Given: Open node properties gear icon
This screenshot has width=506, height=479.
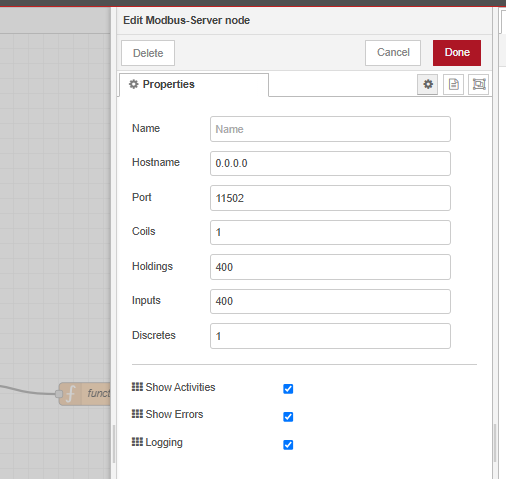Looking at the screenshot, I should click(427, 84).
